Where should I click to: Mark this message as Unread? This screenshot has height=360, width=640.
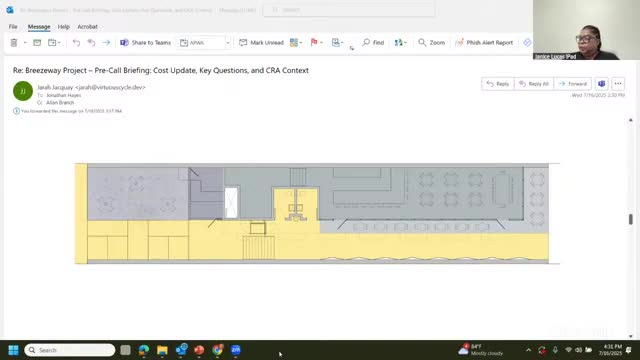[261, 42]
